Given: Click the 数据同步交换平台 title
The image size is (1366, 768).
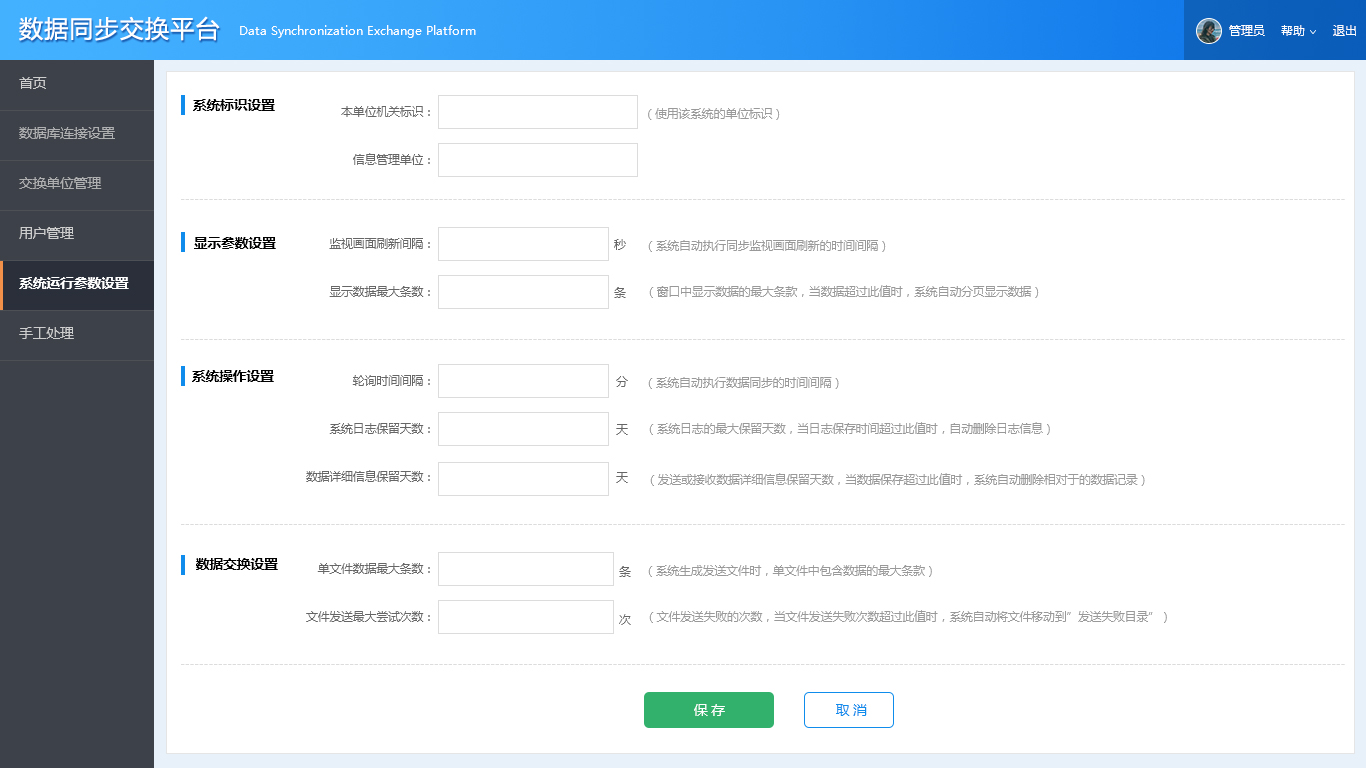Looking at the screenshot, I should (119, 30).
